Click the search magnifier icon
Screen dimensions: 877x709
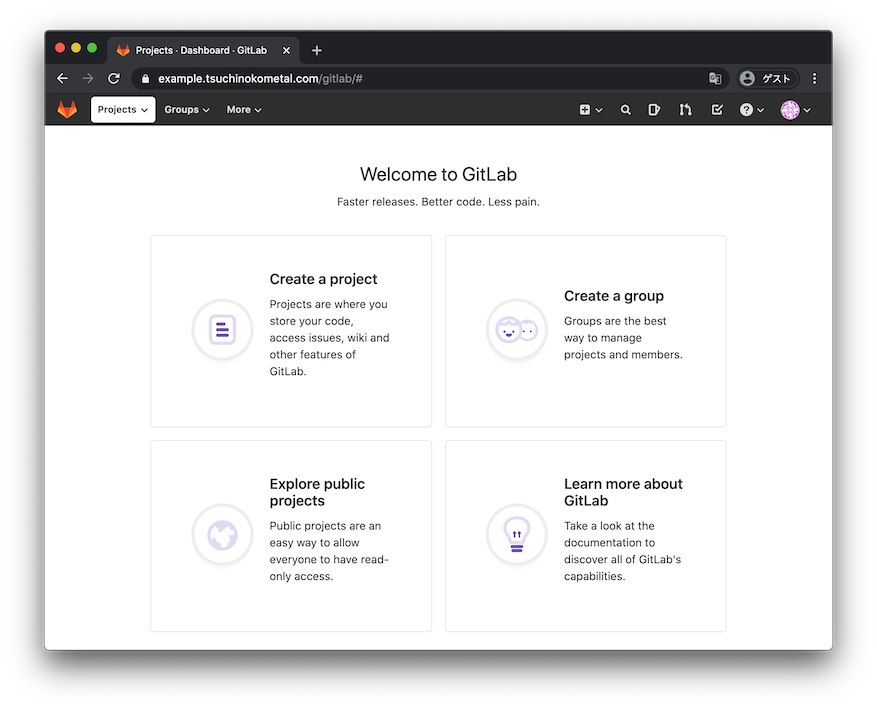coord(626,110)
